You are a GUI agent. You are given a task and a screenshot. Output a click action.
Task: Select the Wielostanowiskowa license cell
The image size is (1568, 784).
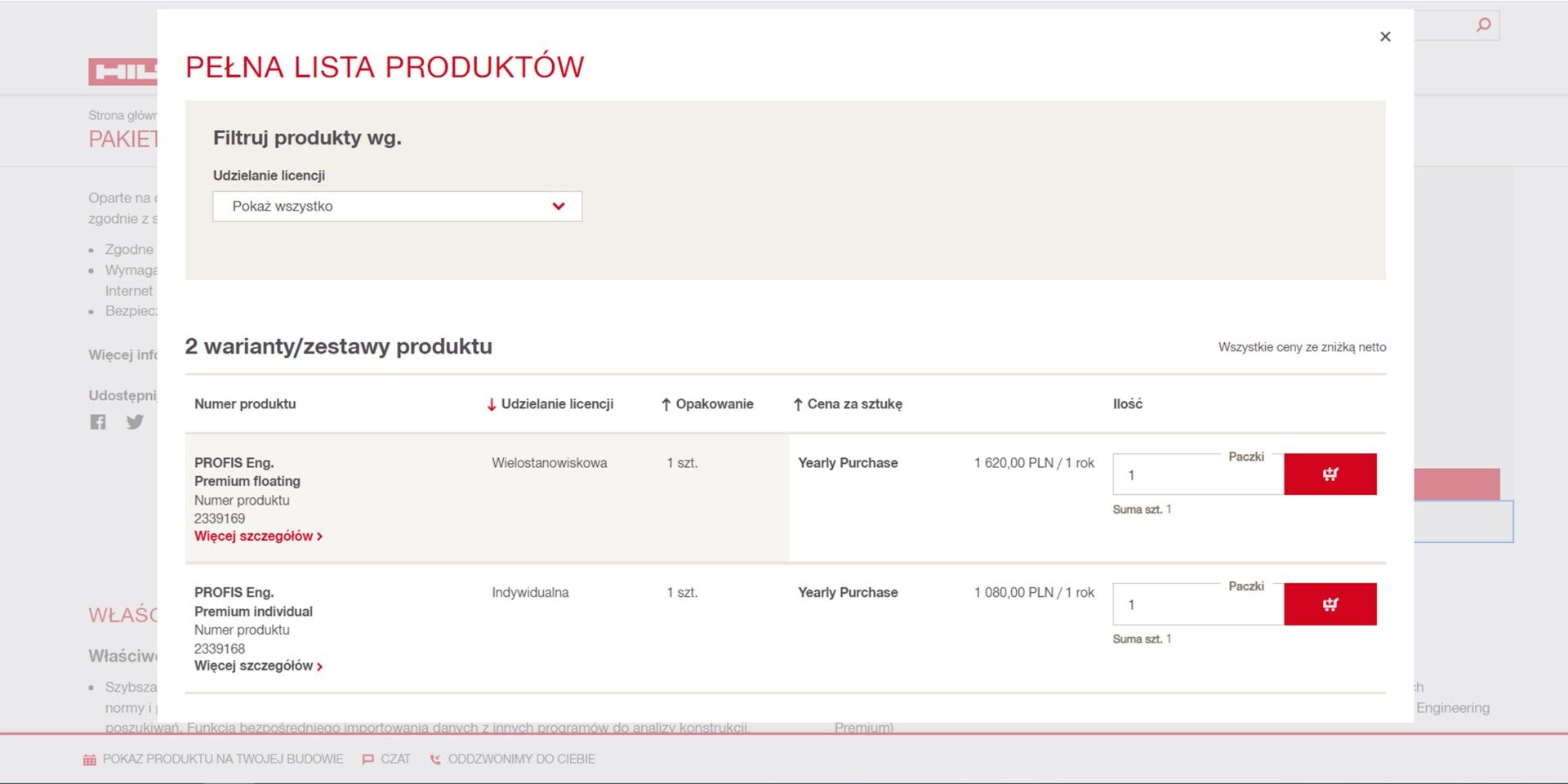coord(550,463)
